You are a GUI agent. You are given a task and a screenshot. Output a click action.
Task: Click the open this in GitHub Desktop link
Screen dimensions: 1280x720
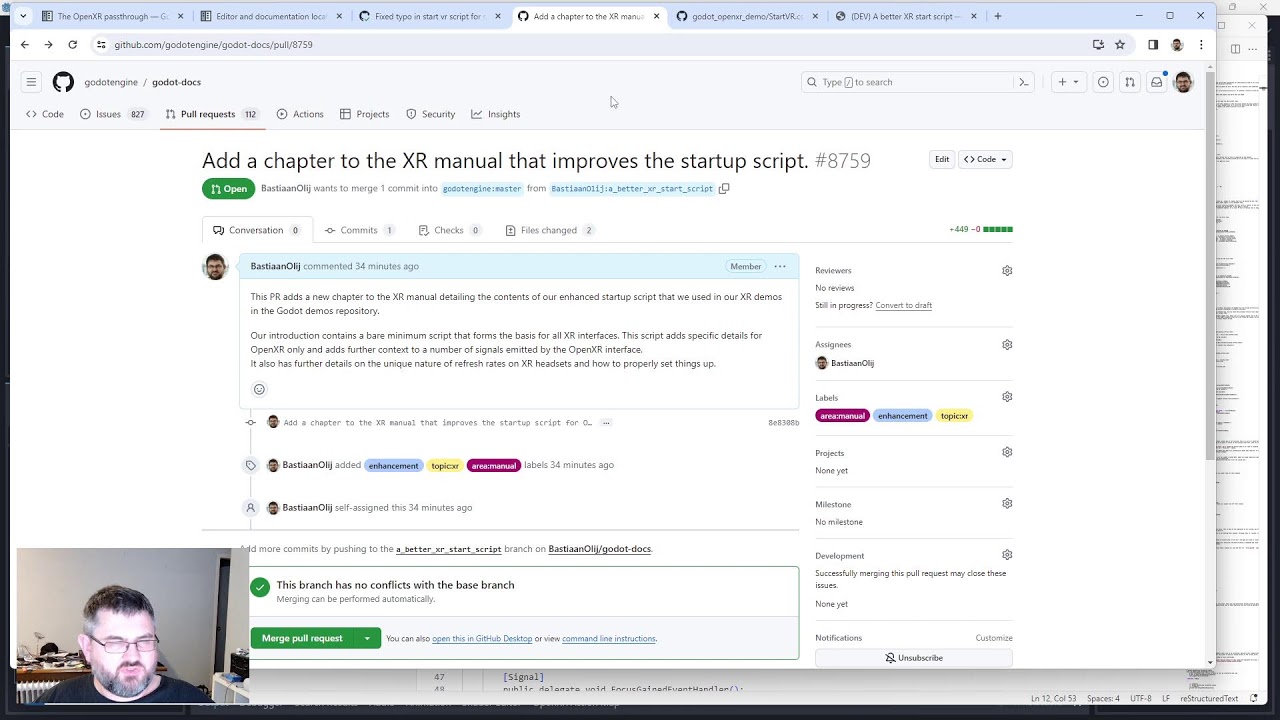click(x=482, y=639)
